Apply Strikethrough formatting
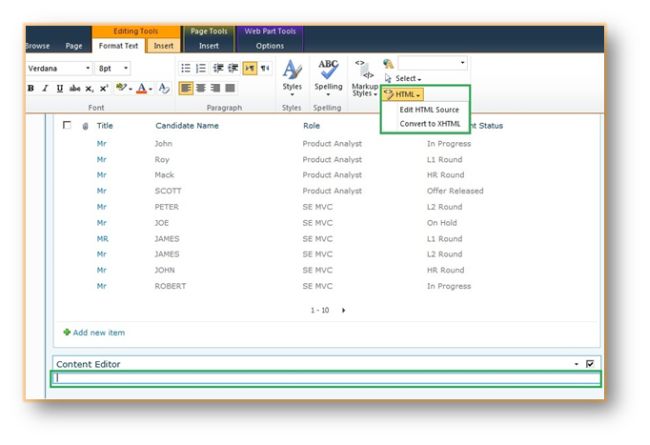The image size is (650, 445). (x=75, y=88)
